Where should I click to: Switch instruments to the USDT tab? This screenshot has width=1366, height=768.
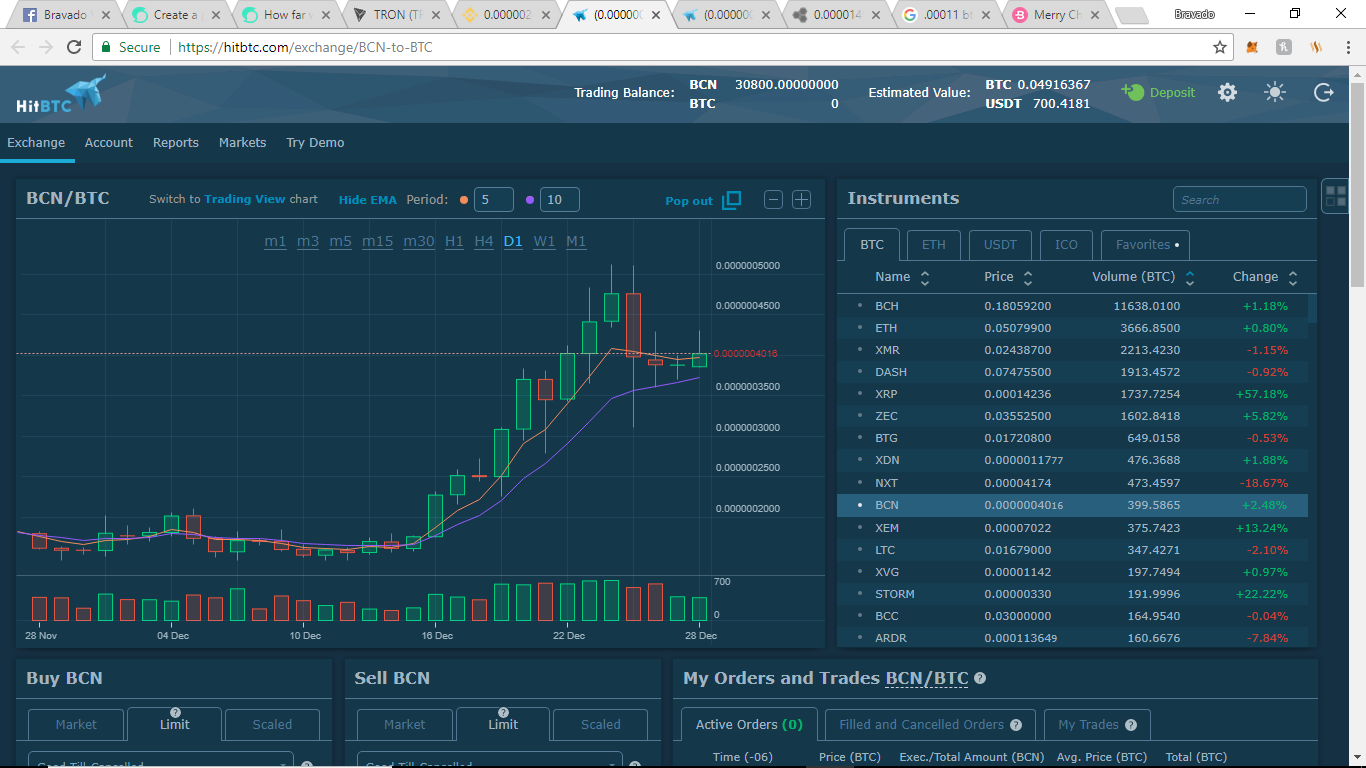point(1000,245)
